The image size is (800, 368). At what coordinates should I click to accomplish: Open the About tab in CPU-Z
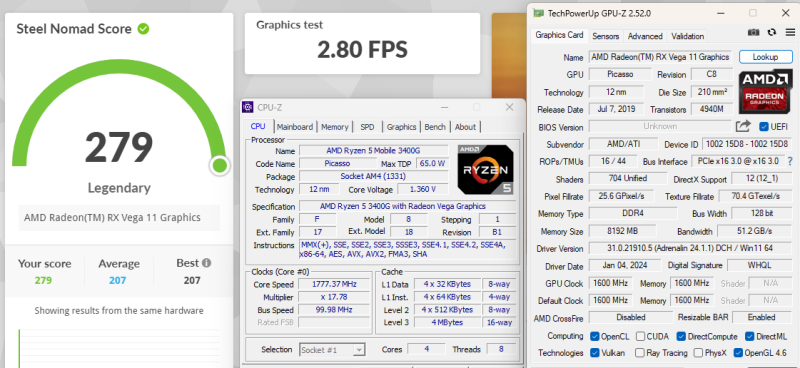pos(465,127)
